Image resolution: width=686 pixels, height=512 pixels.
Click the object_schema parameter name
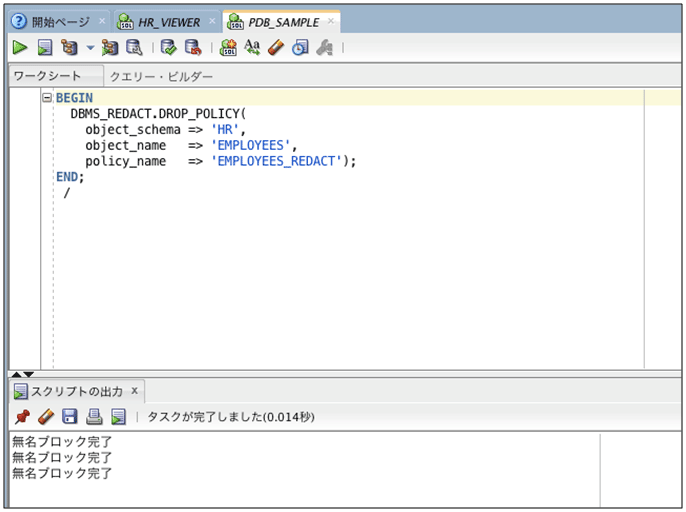133,130
